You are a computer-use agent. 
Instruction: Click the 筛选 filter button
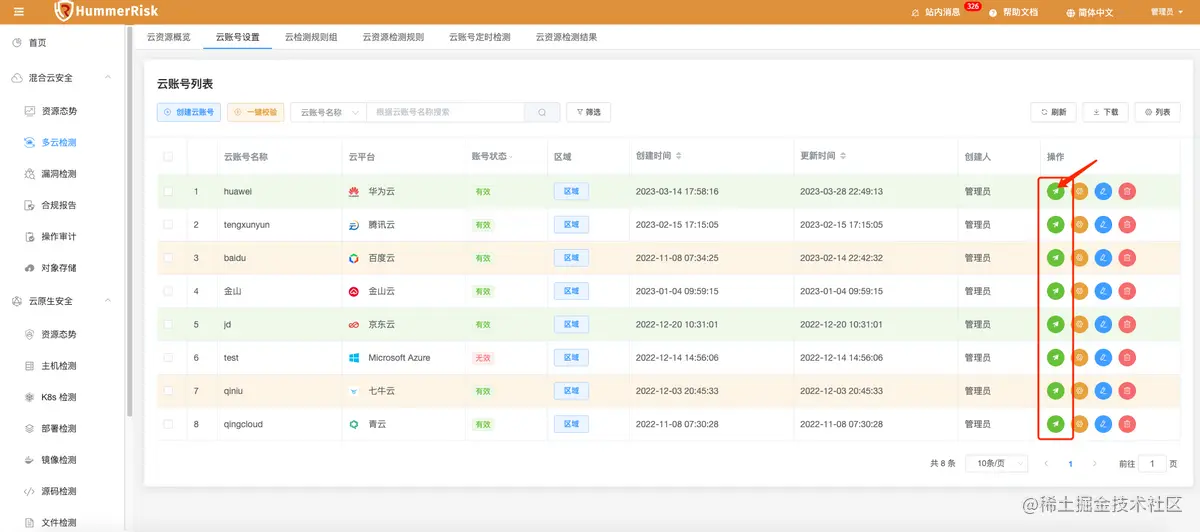588,112
